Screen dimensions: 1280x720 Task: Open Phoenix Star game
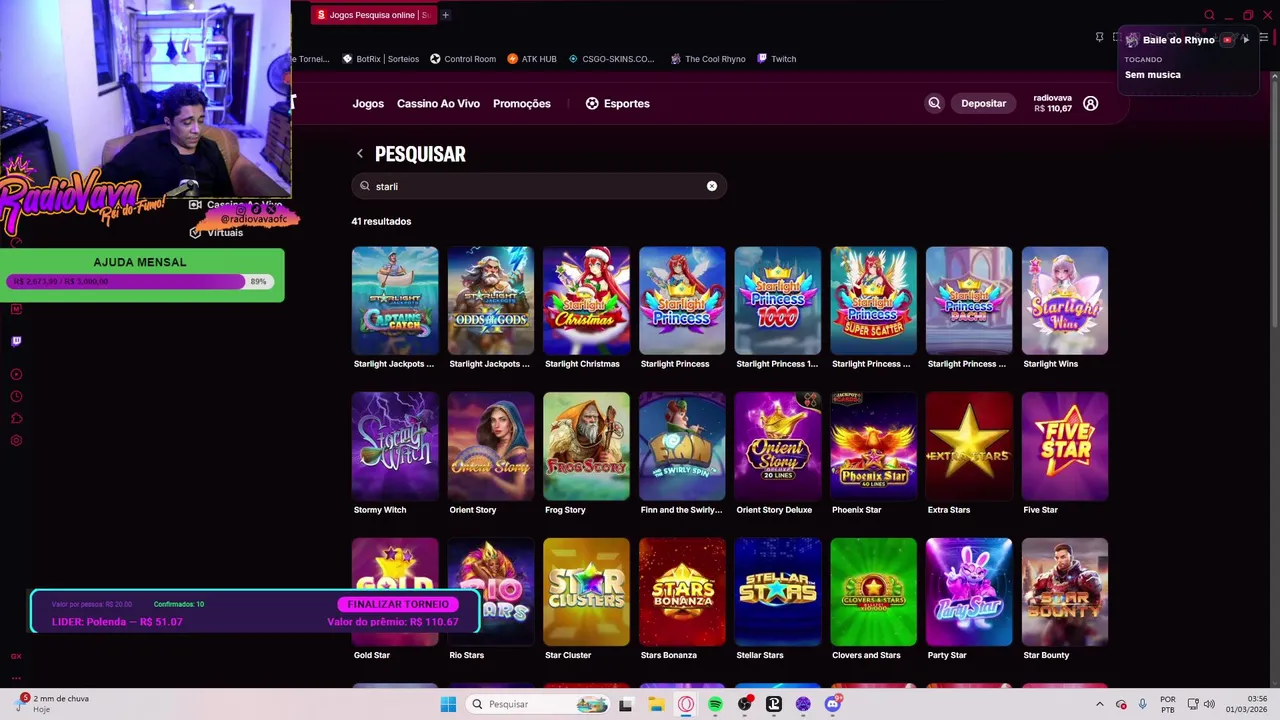pos(873,446)
